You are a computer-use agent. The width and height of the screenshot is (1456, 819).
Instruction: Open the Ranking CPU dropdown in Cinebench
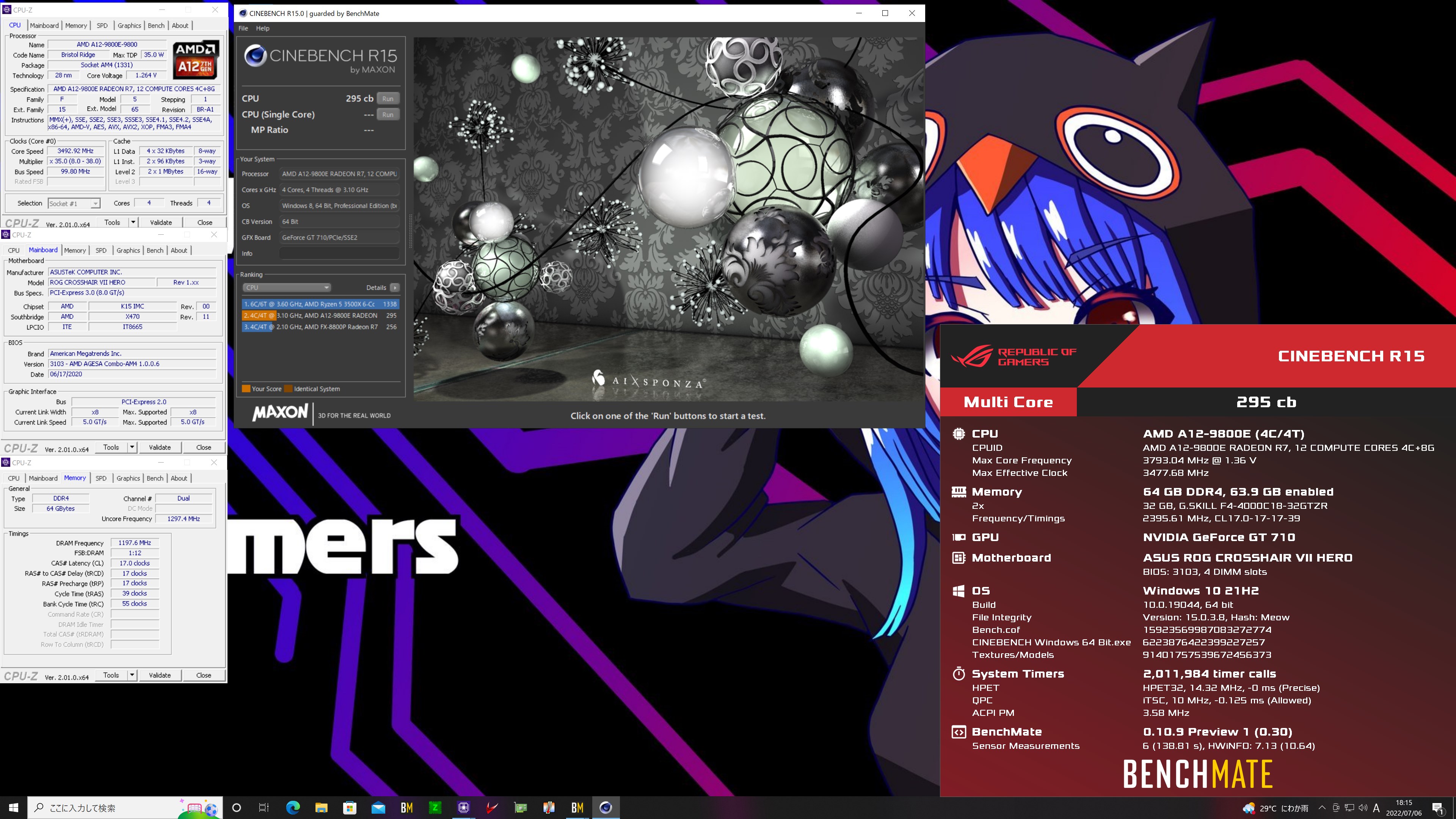(x=287, y=288)
